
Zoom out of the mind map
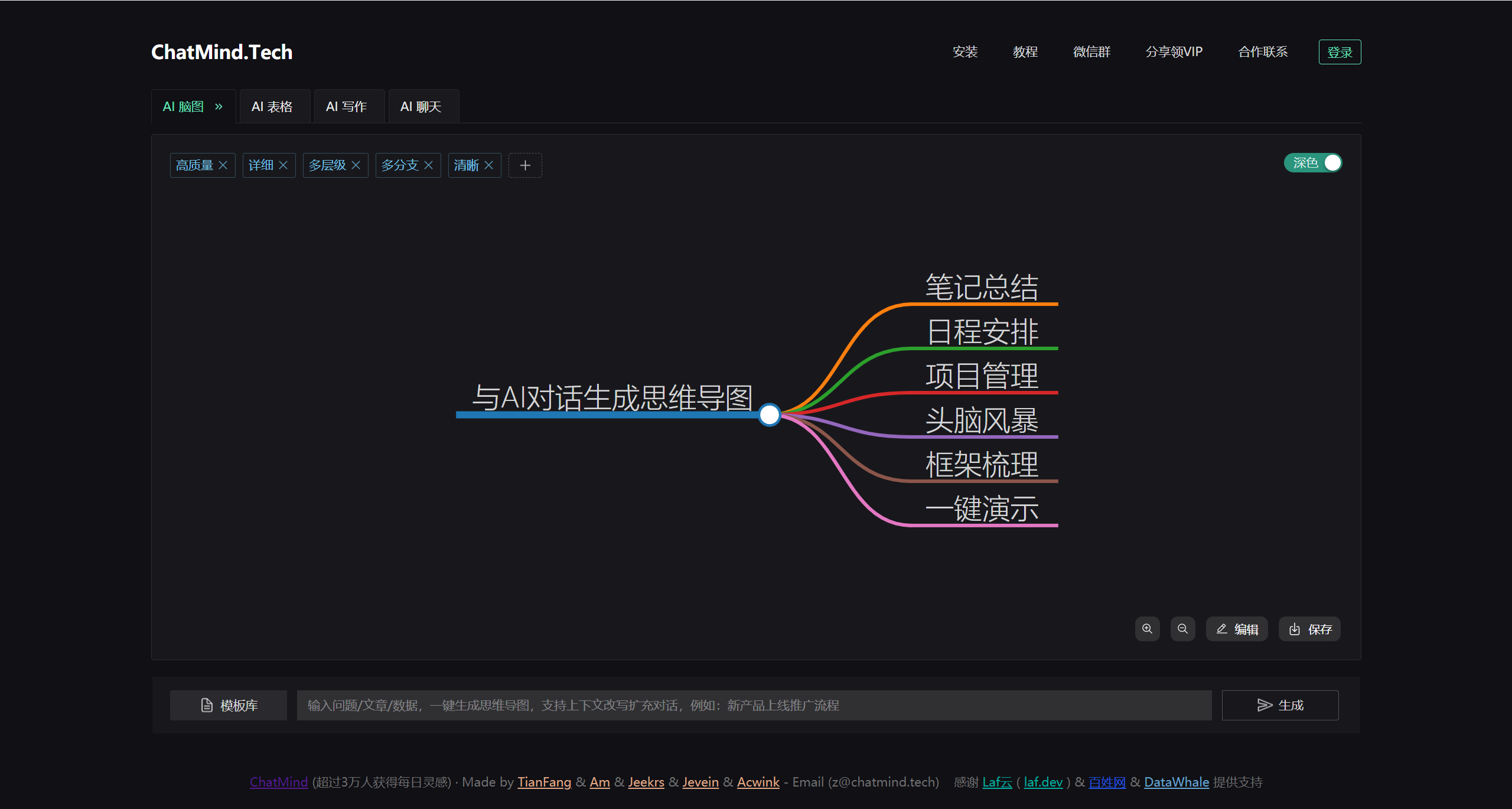(1182, 629)
